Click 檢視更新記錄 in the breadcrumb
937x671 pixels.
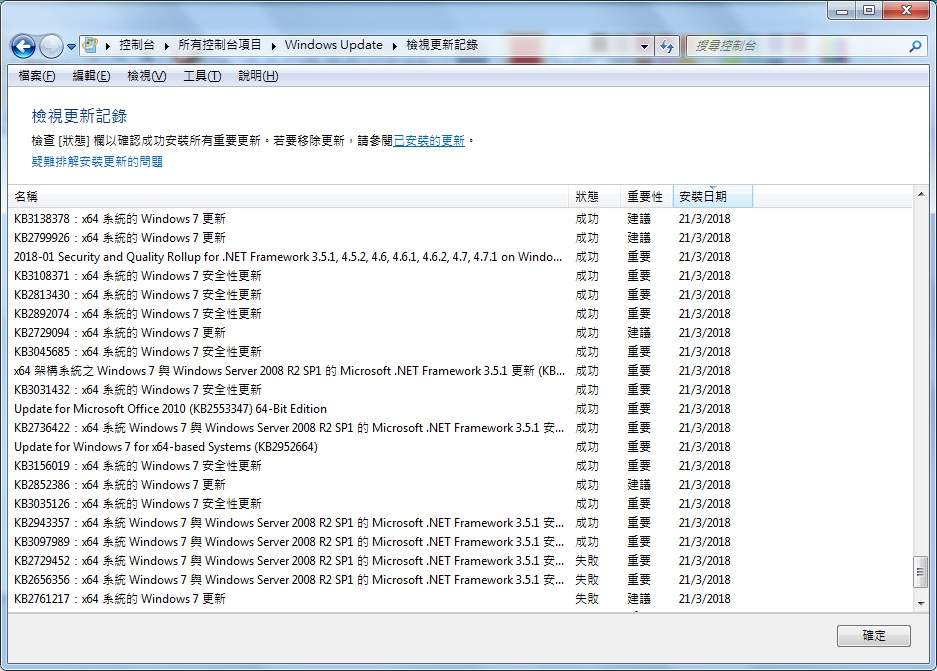coord(442,45)
